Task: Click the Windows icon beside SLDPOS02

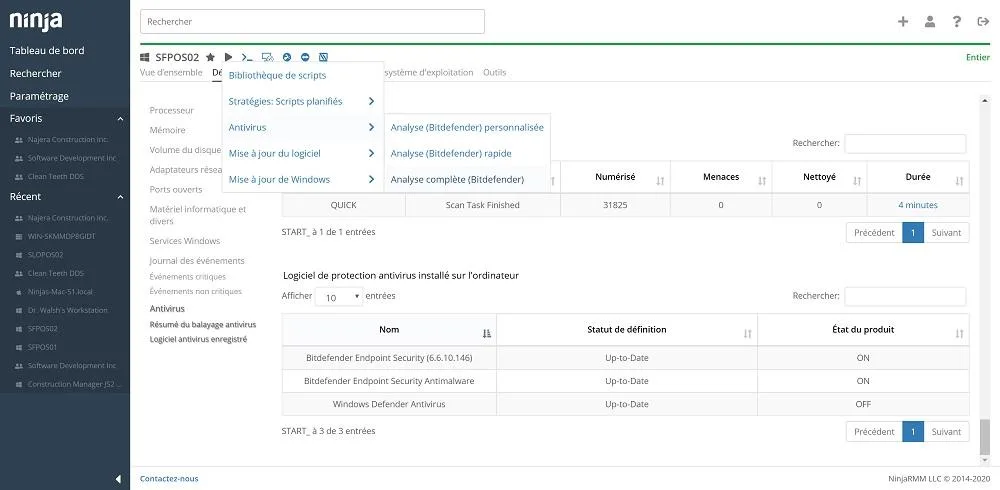Action: tap(19, 255)
